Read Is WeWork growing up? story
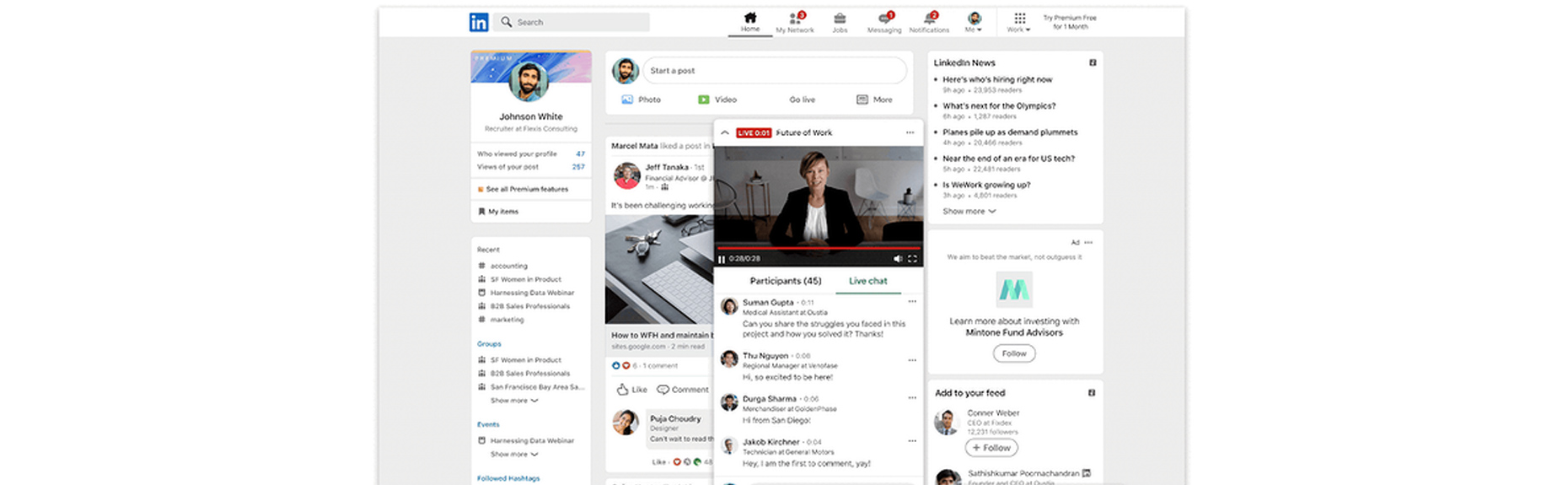Viewport: 1568px width, 485px height. click(x=986, y=185)
